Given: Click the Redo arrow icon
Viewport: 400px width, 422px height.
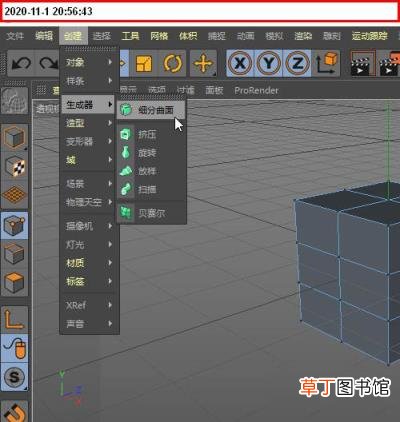Looking at the screenshot, I should click(48, 63).
